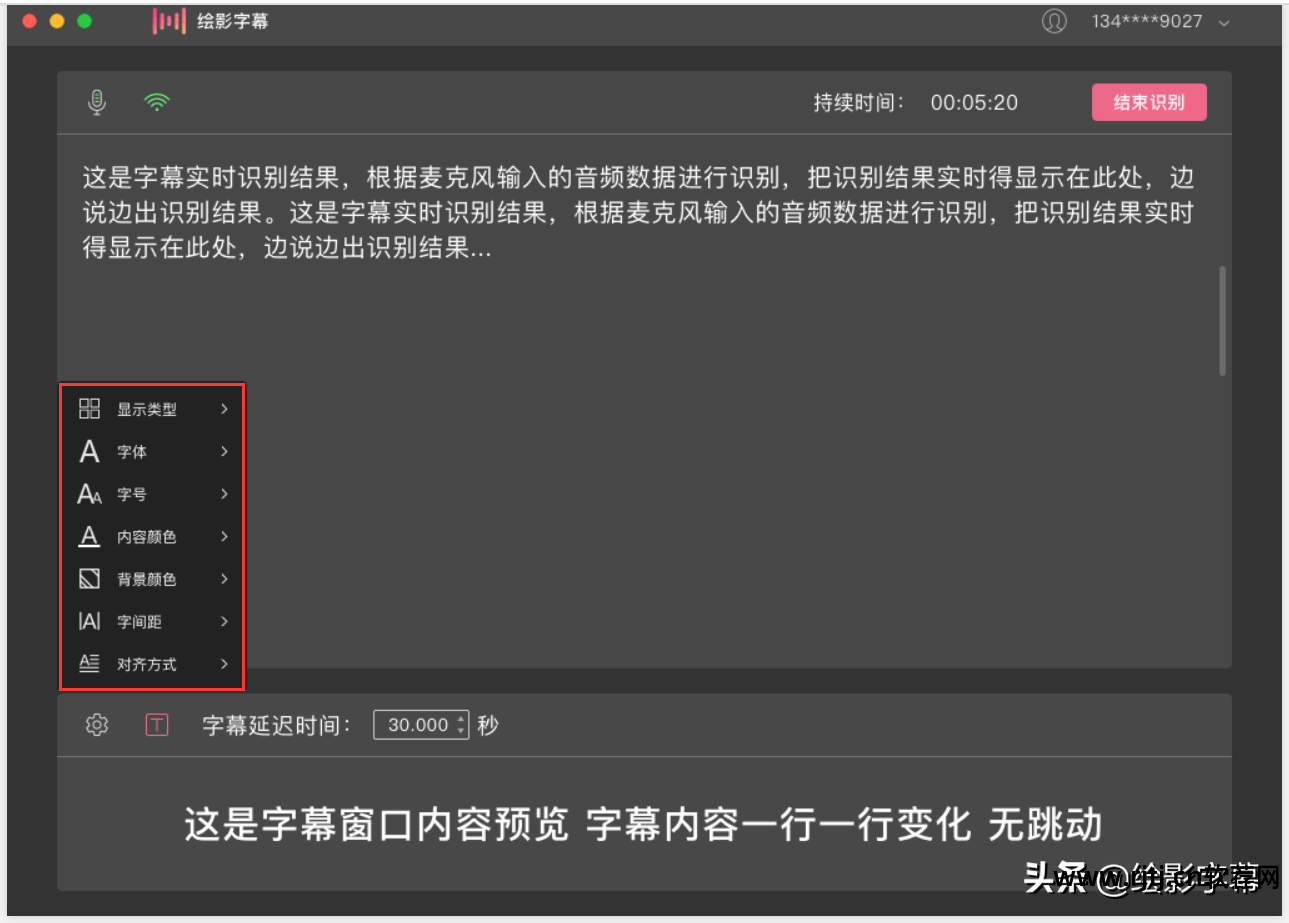This screenshot has width=1289, height=923.
Task: Open the 字体 menu item
Action: pyautogui.click(x=152, y=452)
